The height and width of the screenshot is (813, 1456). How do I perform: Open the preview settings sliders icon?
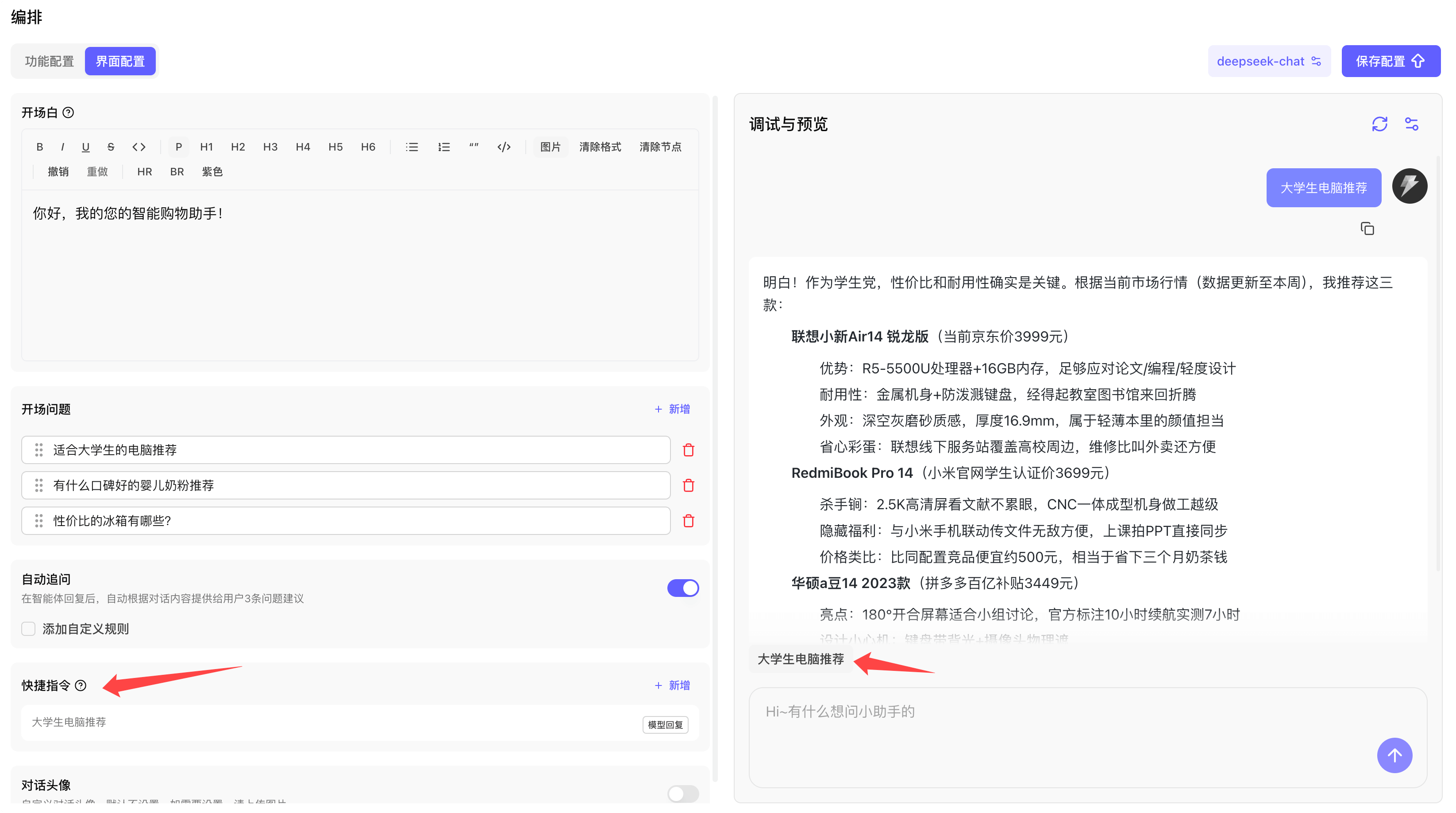1411,124
